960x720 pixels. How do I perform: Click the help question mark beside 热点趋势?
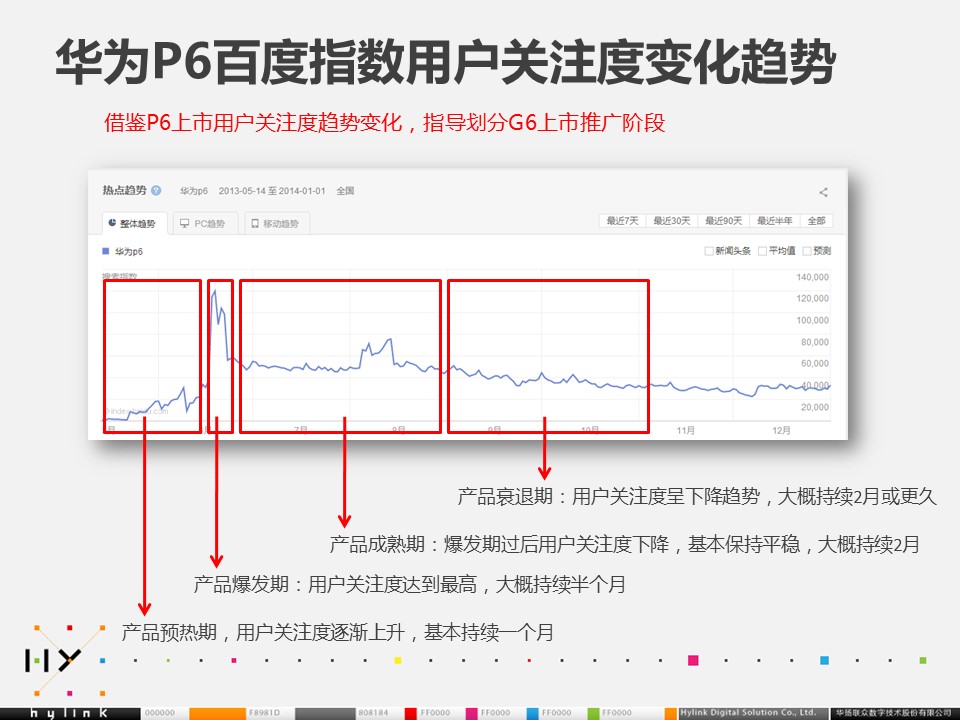tap(156, 190)
